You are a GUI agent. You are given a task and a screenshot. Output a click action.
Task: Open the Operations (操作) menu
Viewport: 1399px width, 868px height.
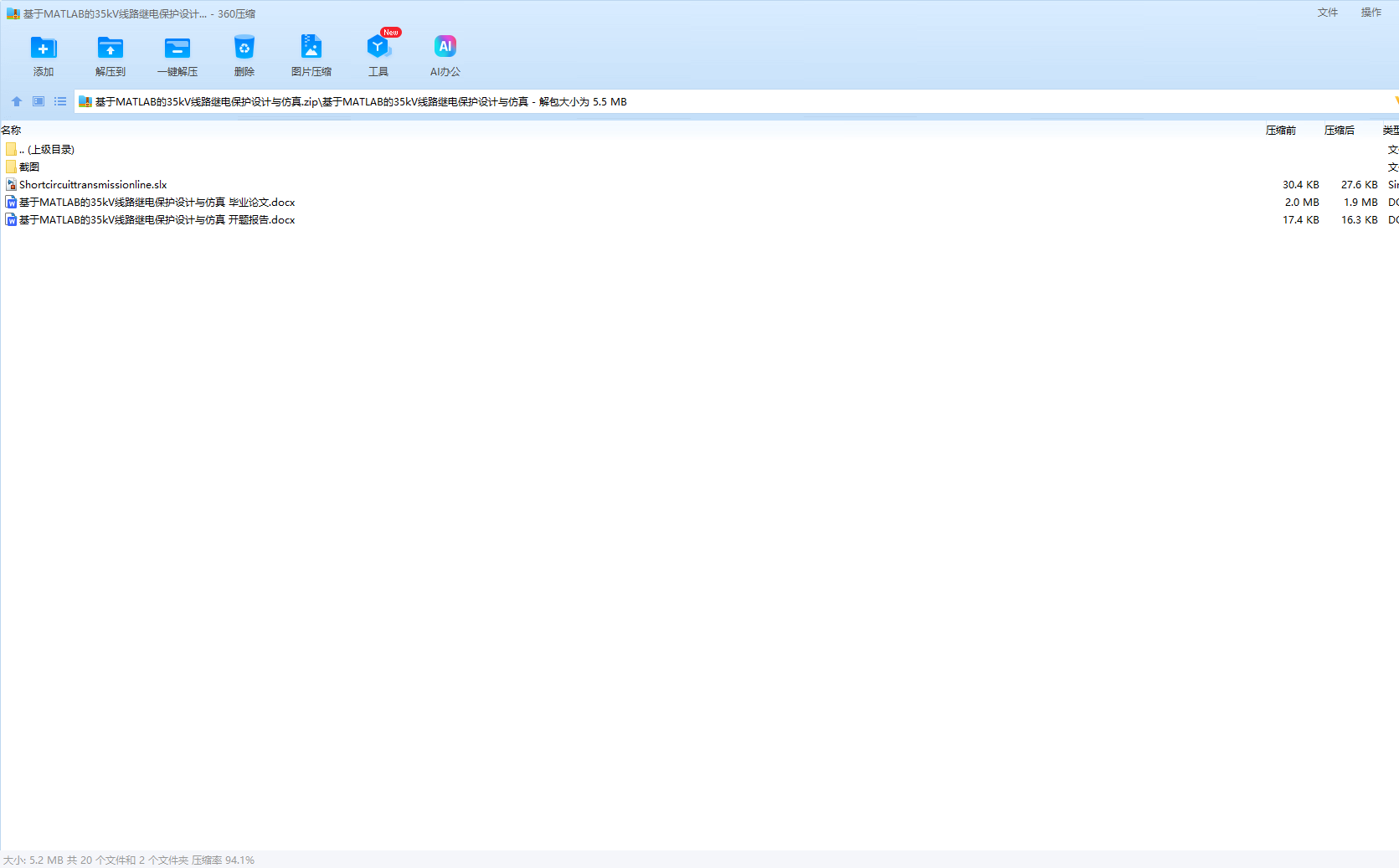pyautogui.click(x=1371, y=13)
